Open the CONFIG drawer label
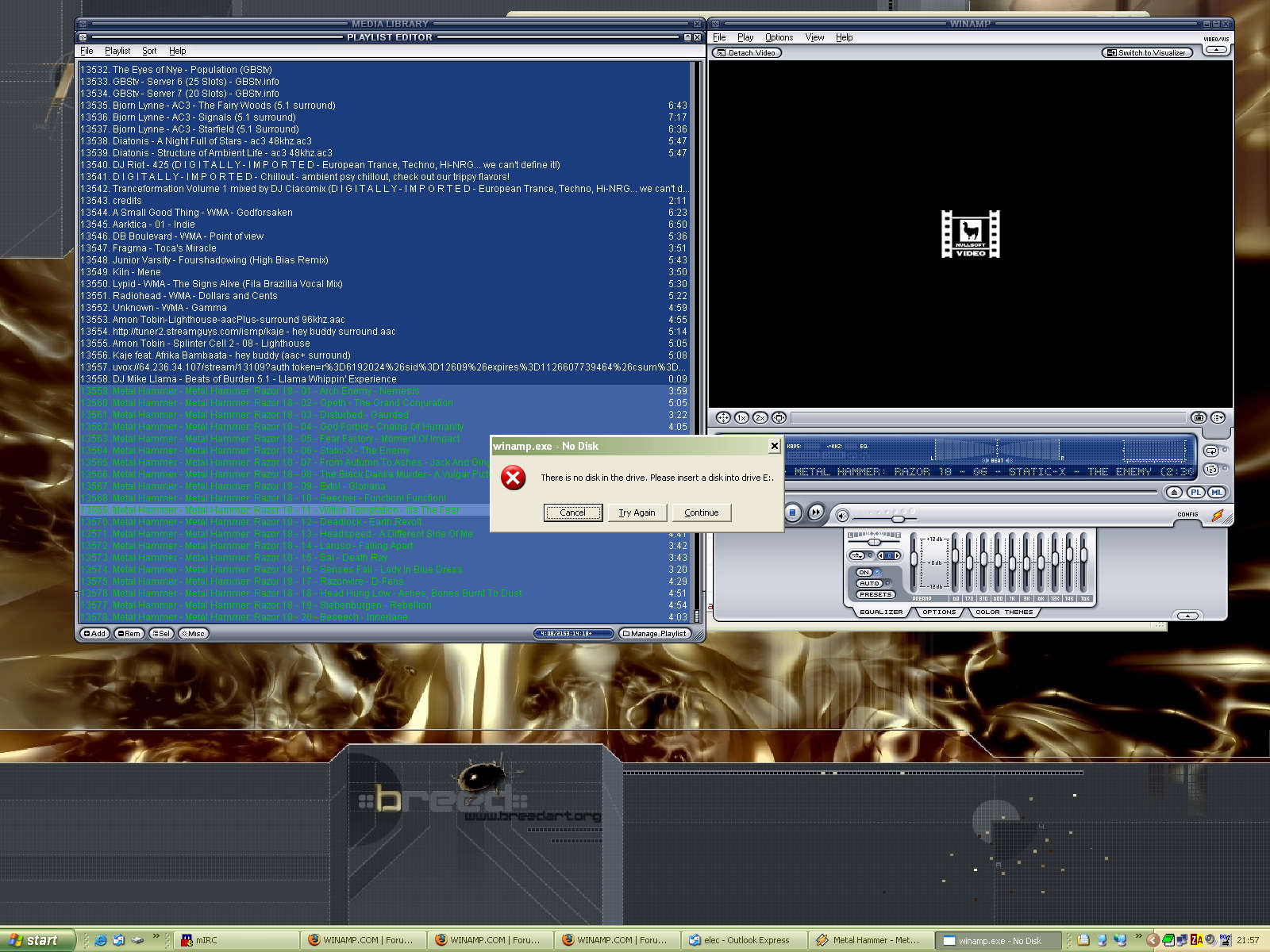 [1187, 514]
